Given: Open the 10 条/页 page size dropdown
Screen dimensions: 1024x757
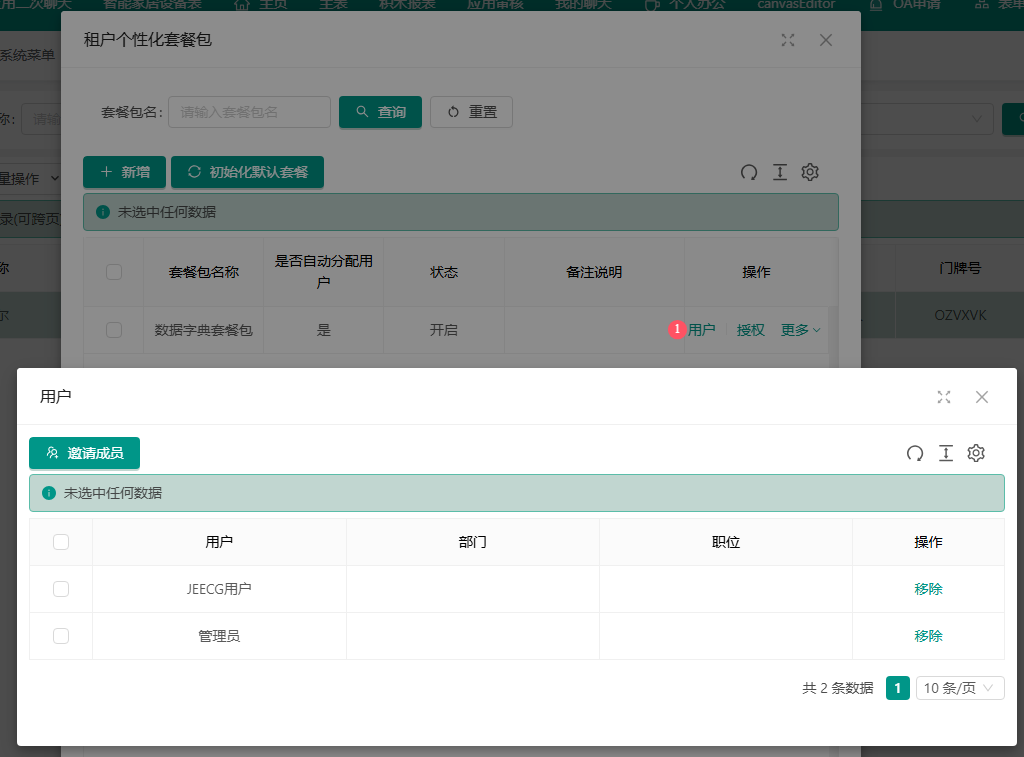Looking at the screenshot, I should coord(960,688).
